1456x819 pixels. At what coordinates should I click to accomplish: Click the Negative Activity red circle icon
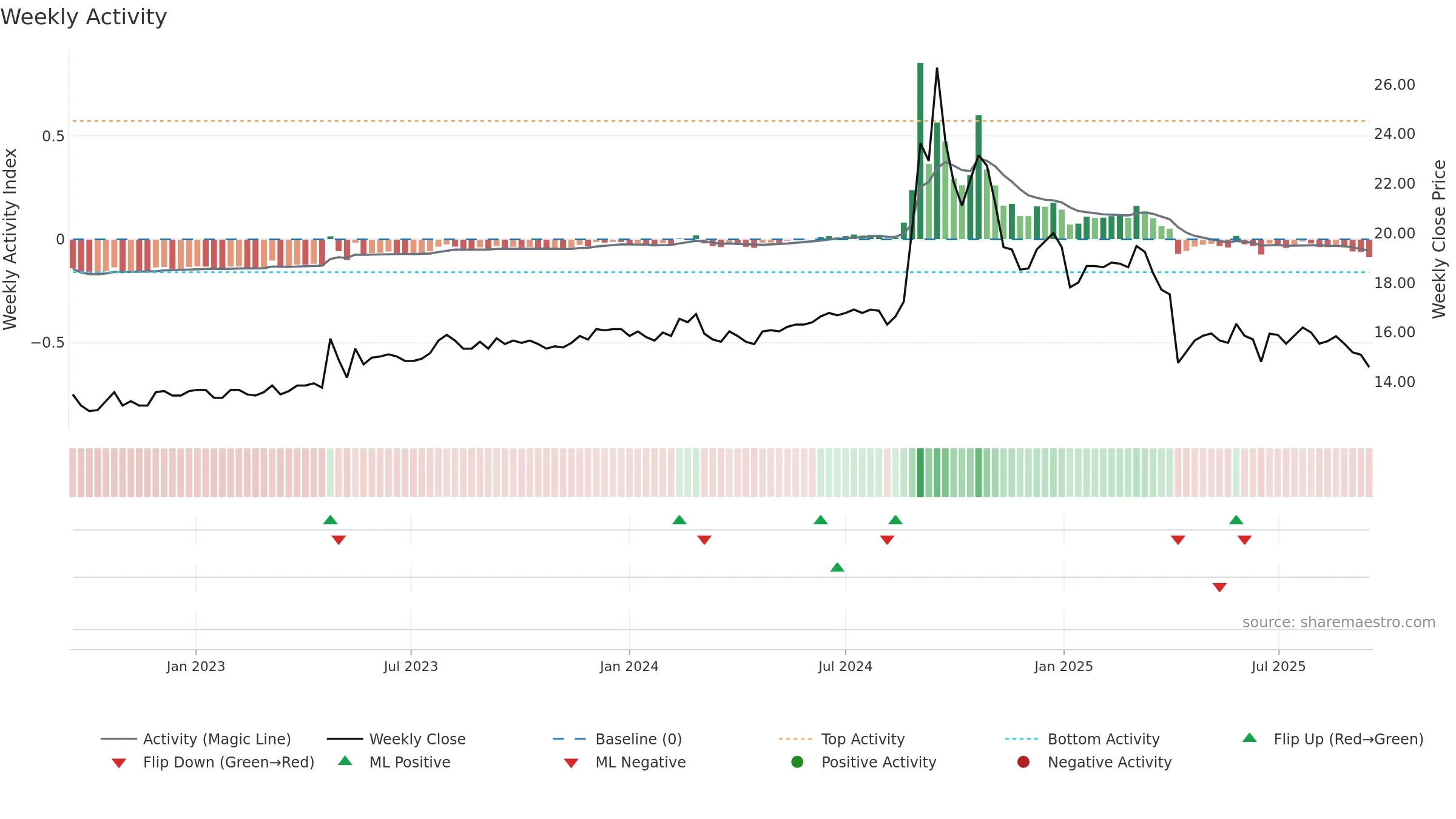pyautogui.click(x=1023, y=761)
